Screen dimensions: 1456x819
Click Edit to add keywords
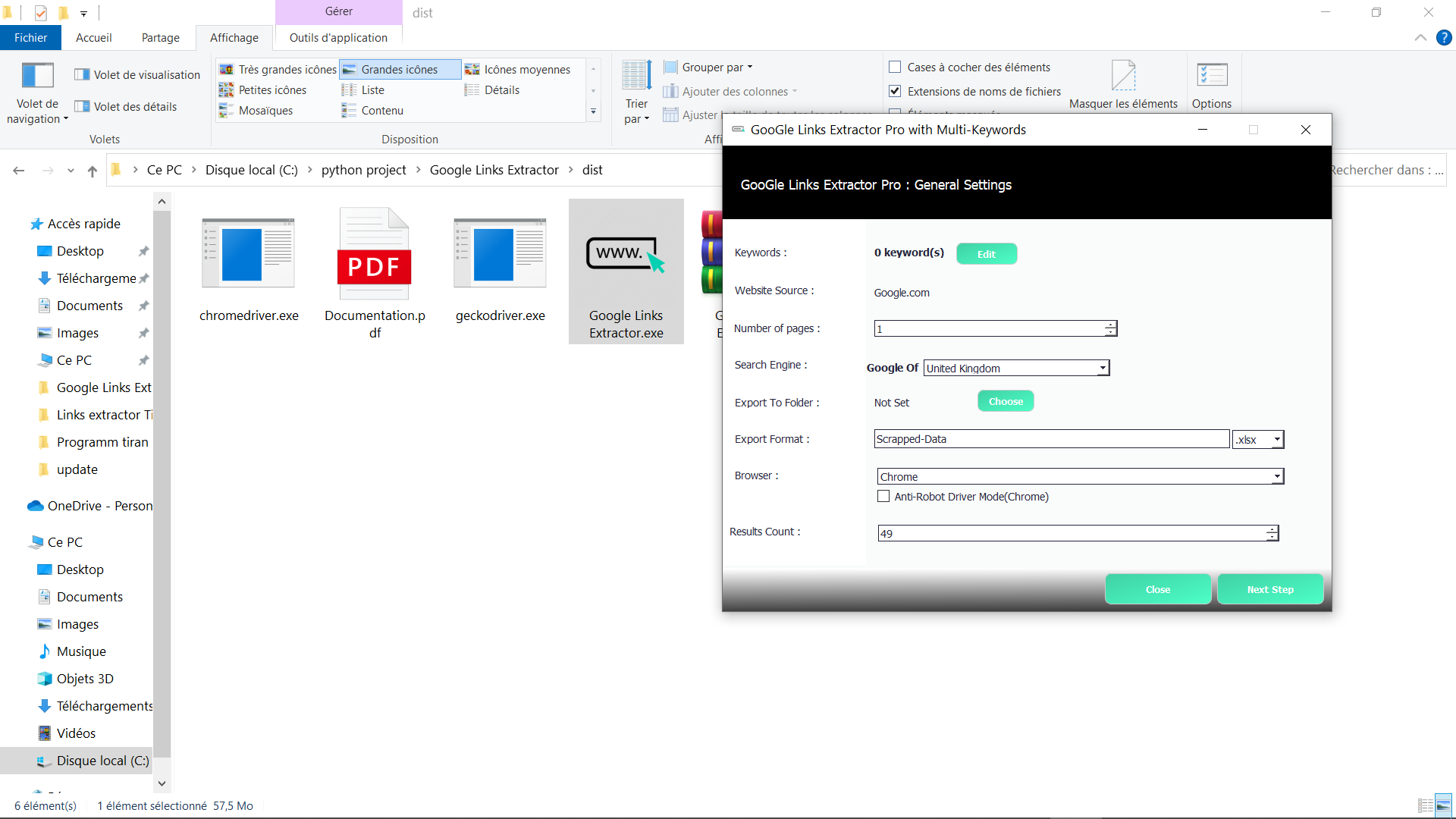986,253
